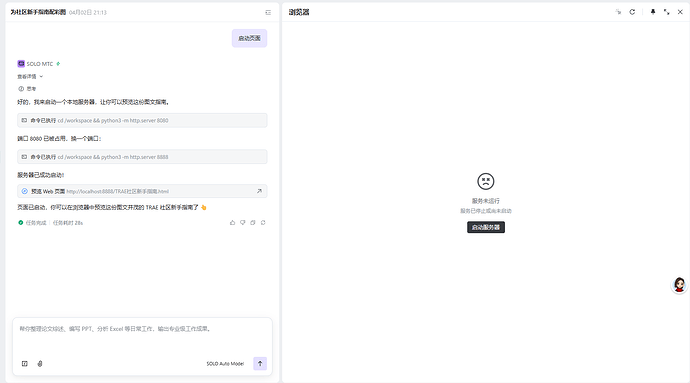This screenshot has width=690, height=383.
Task: Open the preview link's external arrow icon
Action: point(259,191)
